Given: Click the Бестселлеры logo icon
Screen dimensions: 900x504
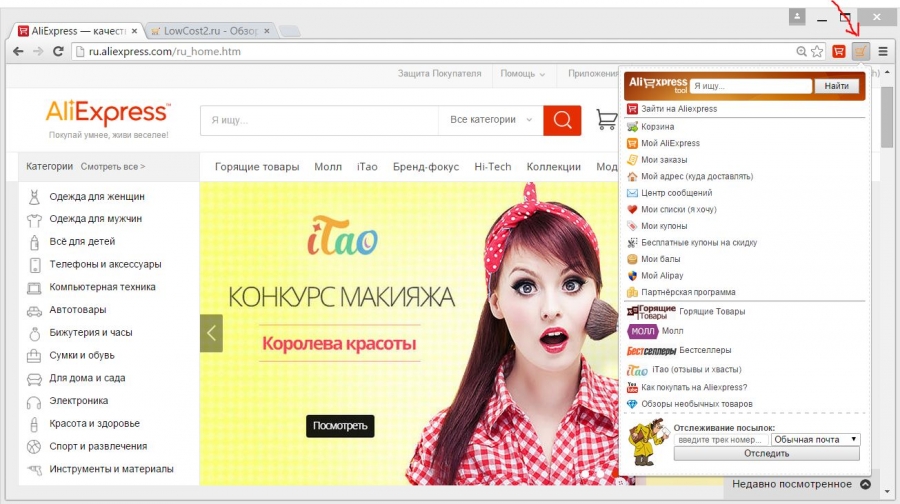Looking at the screenshot, I should (651, 351).
